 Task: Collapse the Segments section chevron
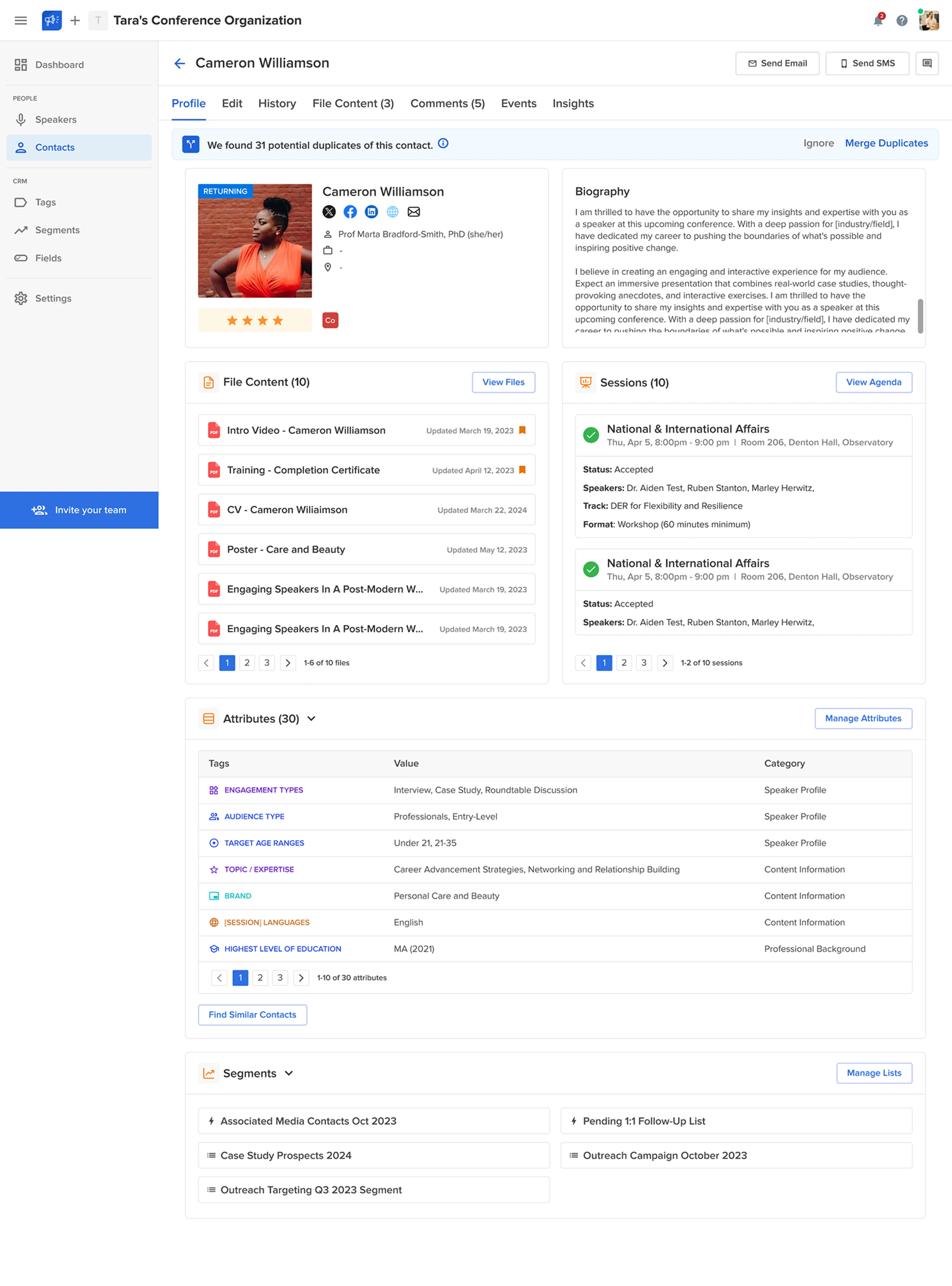[x=289, y=1073]
